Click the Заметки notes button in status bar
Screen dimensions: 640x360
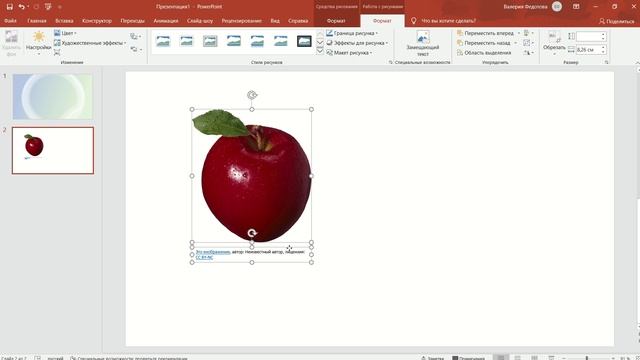(x=433, y=358)
